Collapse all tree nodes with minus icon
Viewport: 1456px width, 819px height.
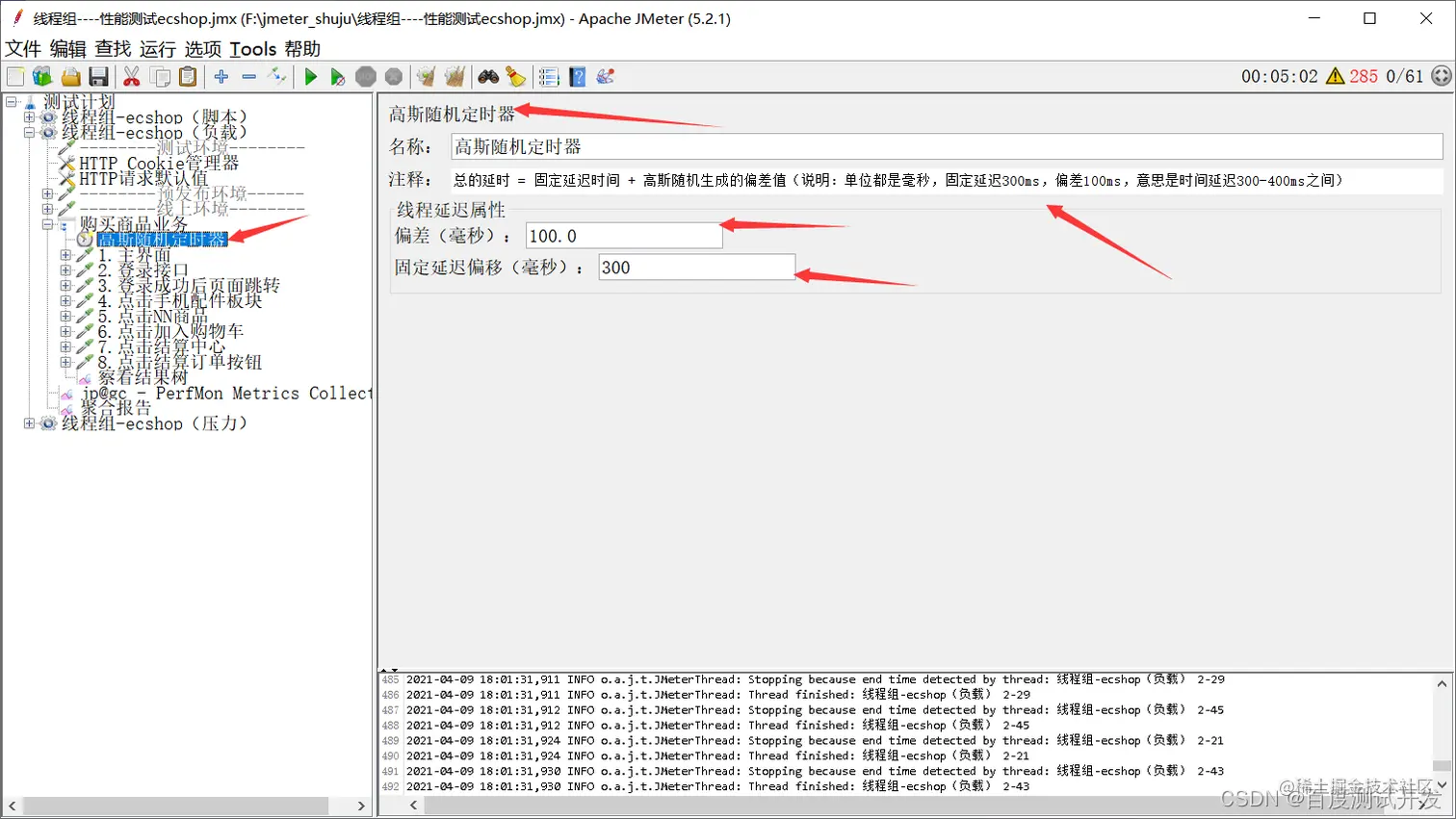click(249, 77)
